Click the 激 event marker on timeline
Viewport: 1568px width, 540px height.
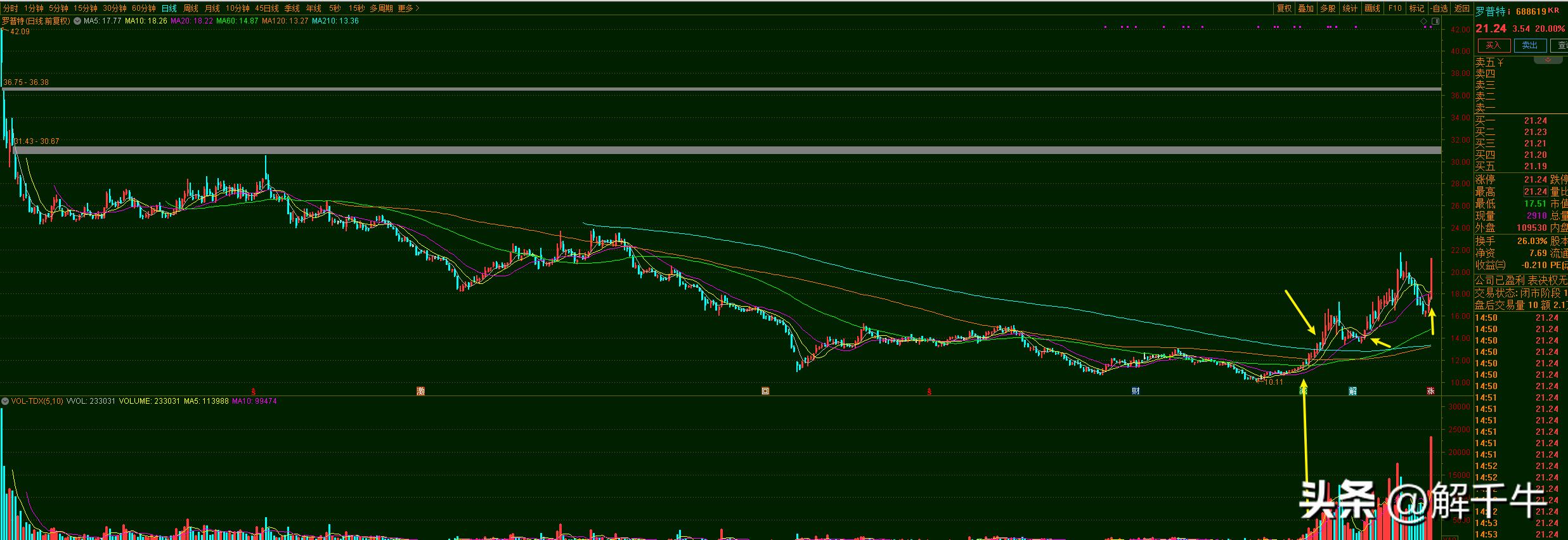(420, 391)
